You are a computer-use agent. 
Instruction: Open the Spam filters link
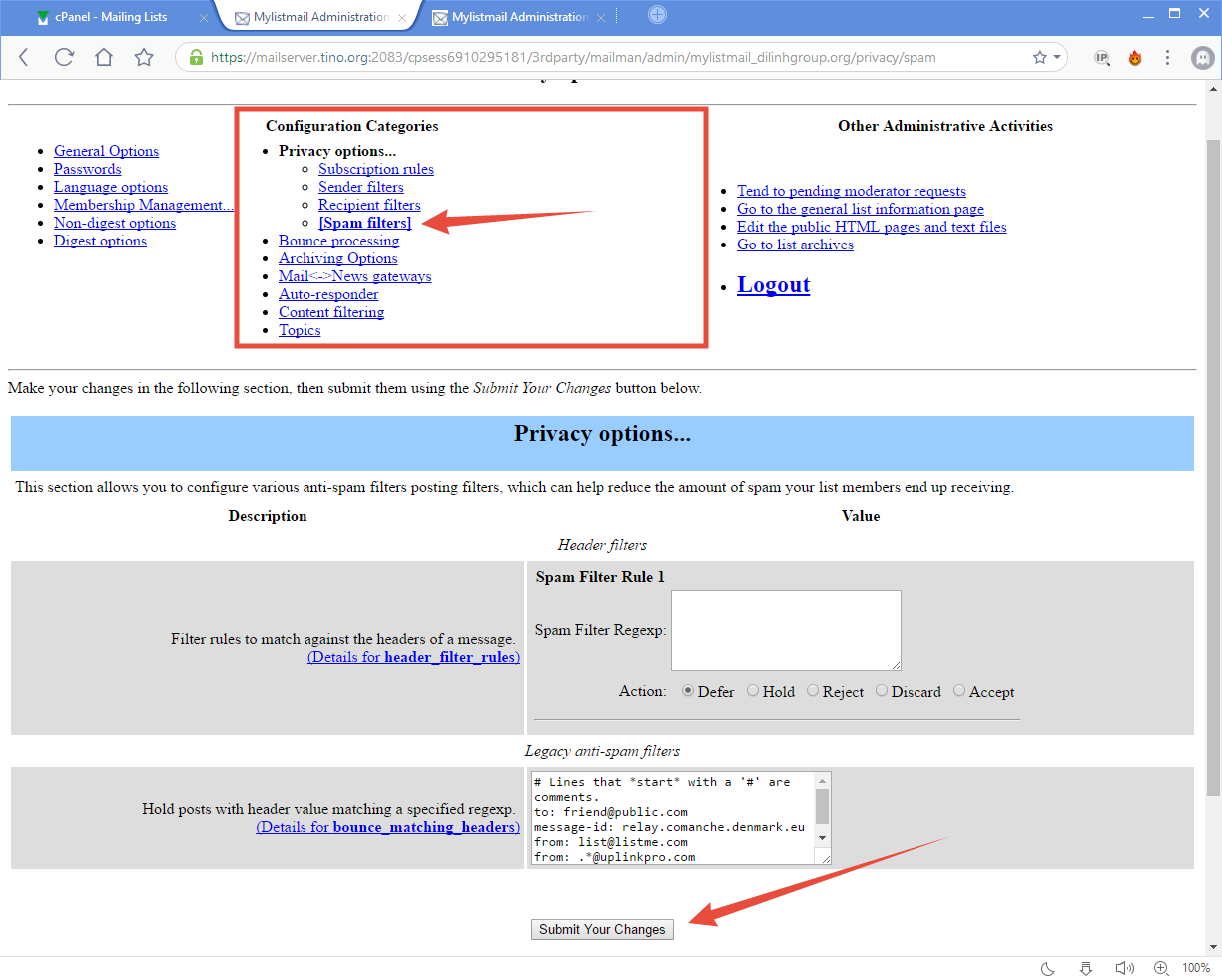(x=365, y=223)
